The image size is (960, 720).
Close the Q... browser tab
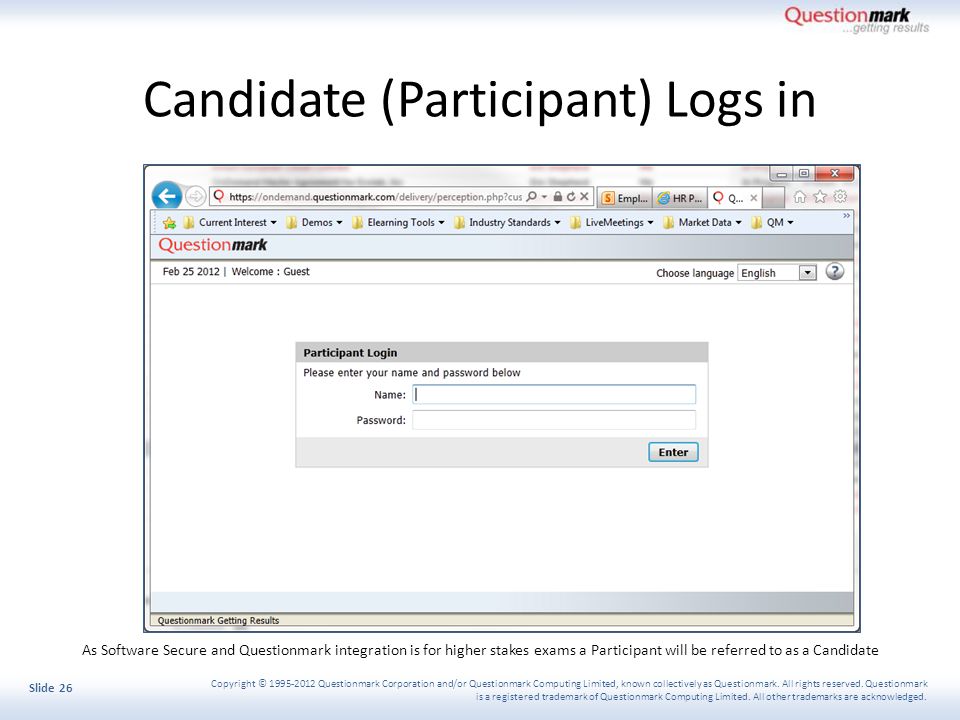click(x=754, y=198)
